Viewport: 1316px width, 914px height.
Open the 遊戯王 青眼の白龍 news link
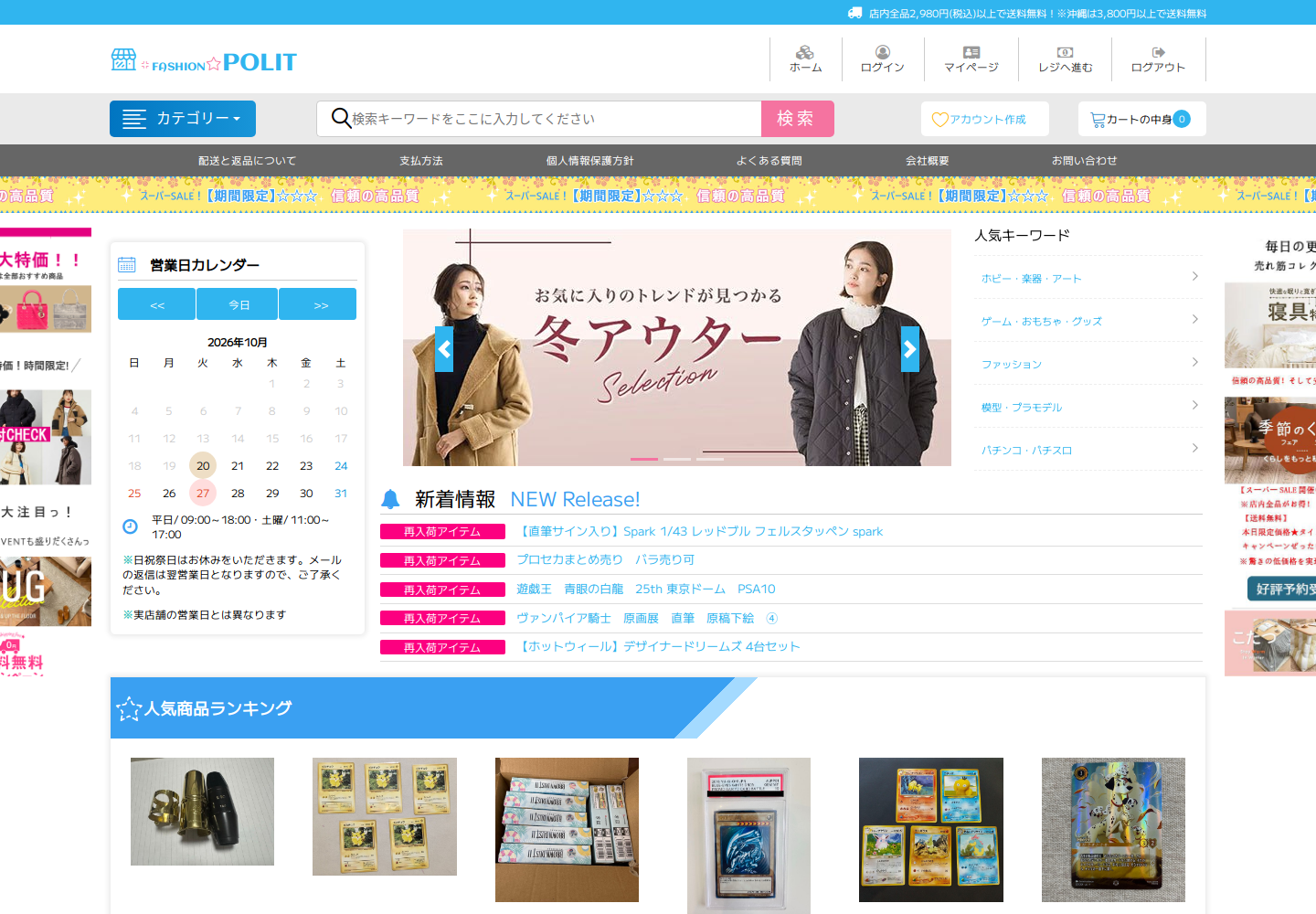pyautogui.click(x=646, y=589)
